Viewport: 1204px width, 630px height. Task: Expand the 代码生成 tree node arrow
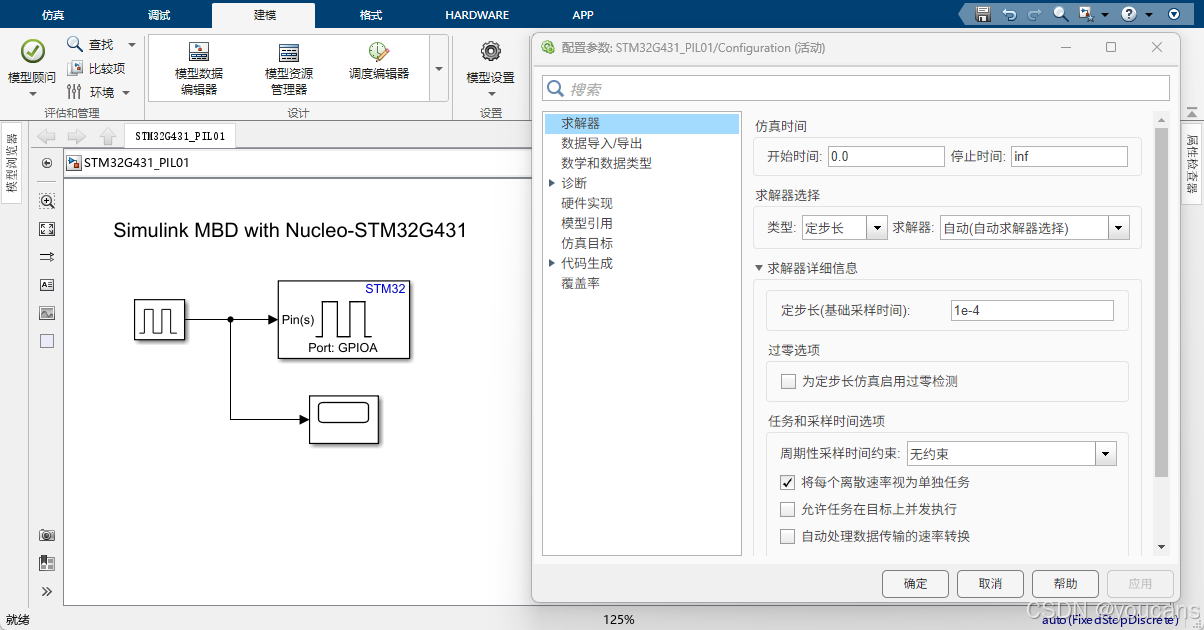pos(552,263)
